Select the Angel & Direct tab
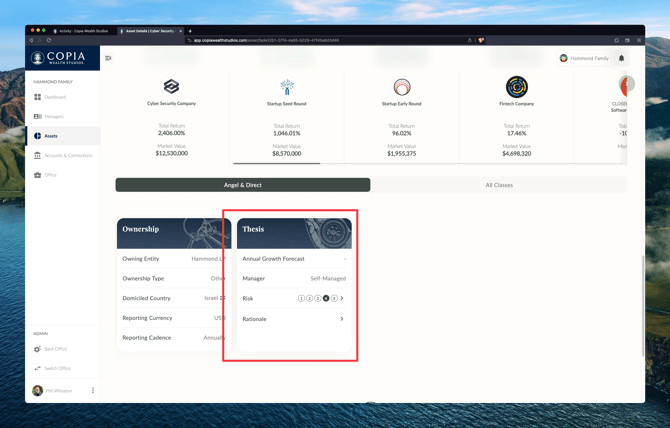 [243, 185]
